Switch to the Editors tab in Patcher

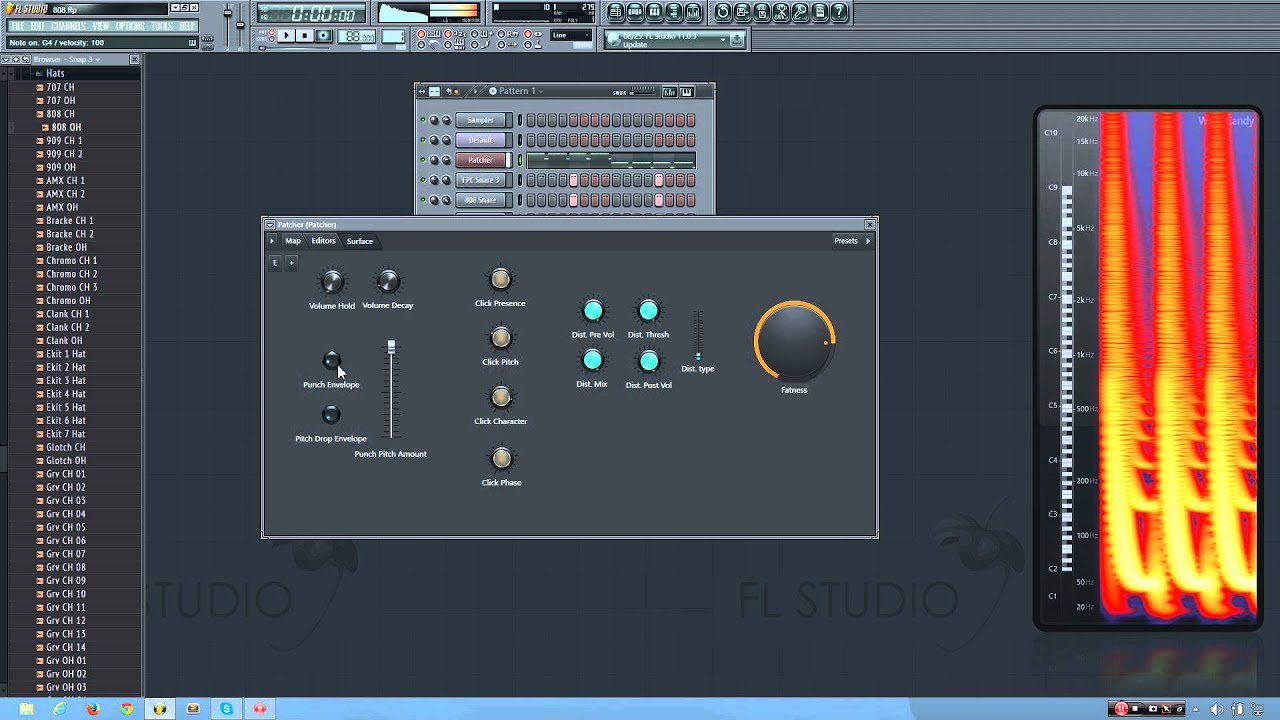[323, 241]
